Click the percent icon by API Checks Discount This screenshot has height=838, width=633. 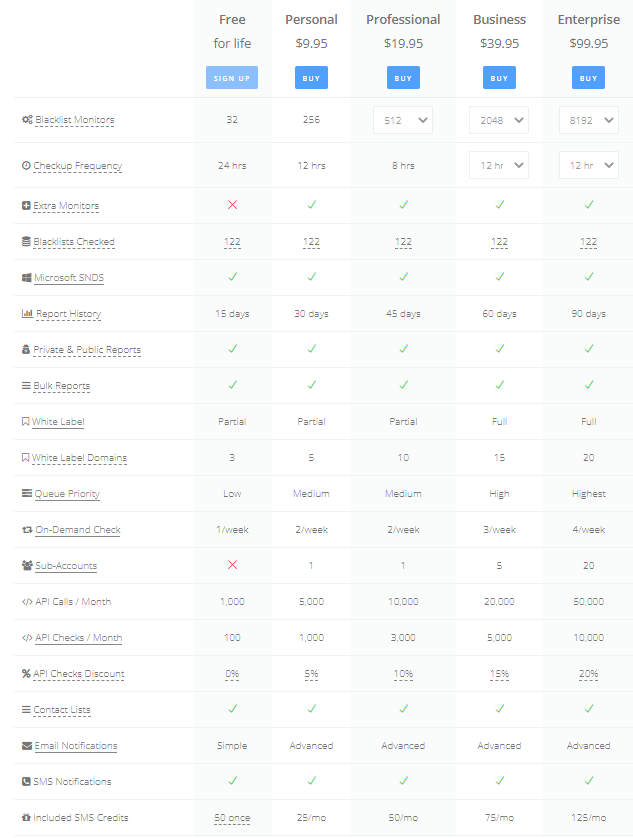pyautogui.click(x=26, y=674)
